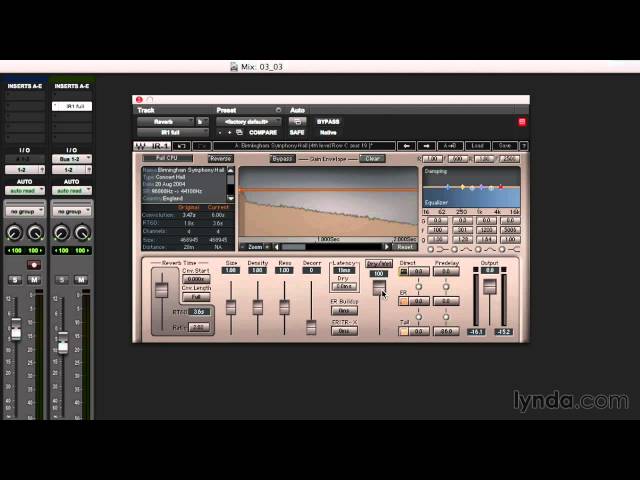Zoom in with plus beside Zoom

(x=267, y=247)
